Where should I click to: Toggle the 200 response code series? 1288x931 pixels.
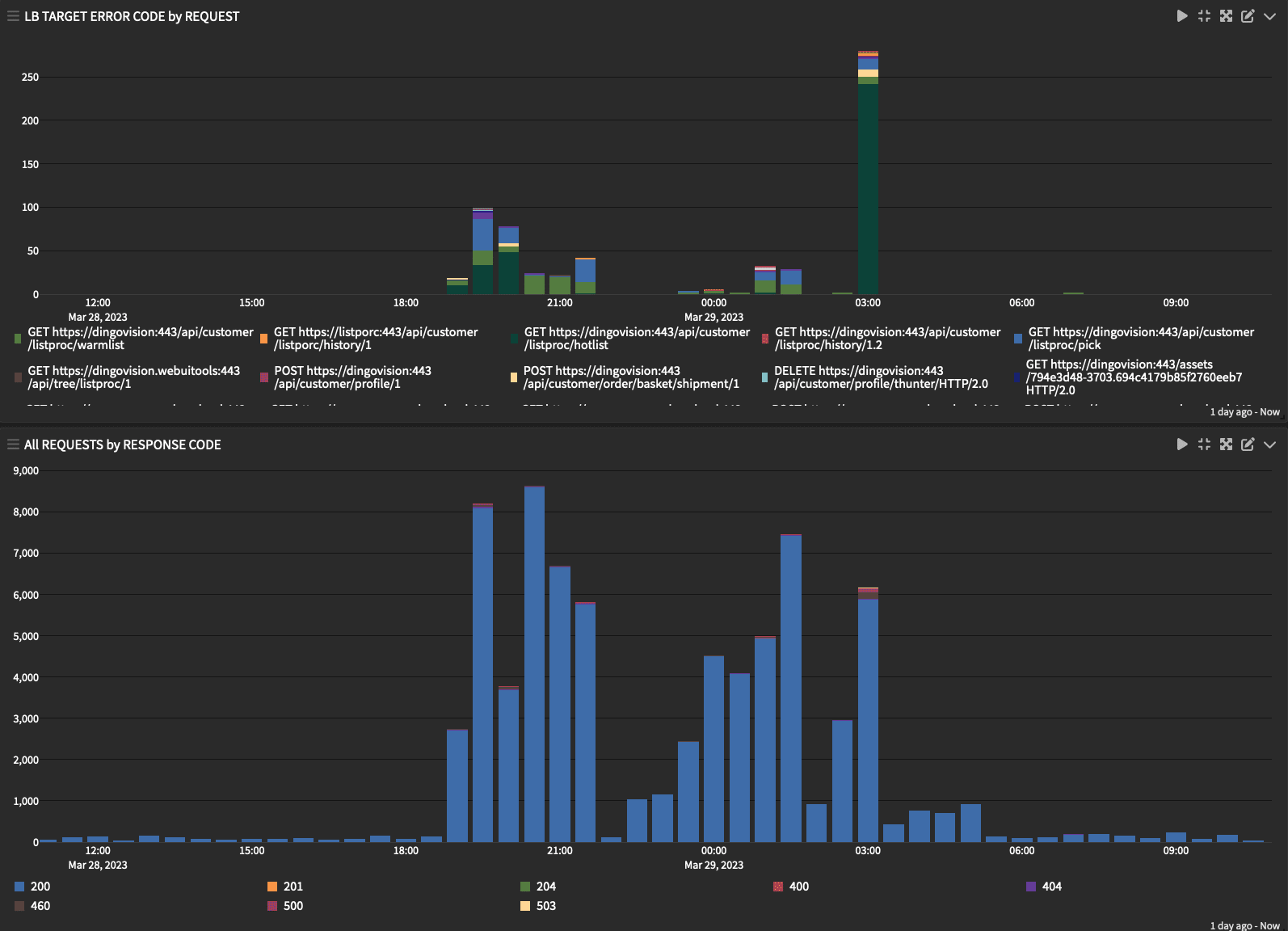[40, 887]
